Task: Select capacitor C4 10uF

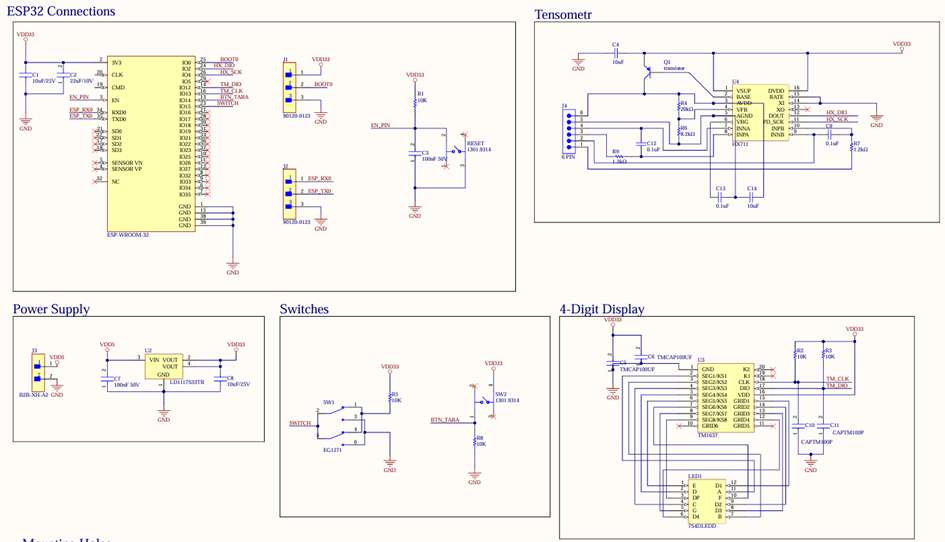Action: click(617, 53)
